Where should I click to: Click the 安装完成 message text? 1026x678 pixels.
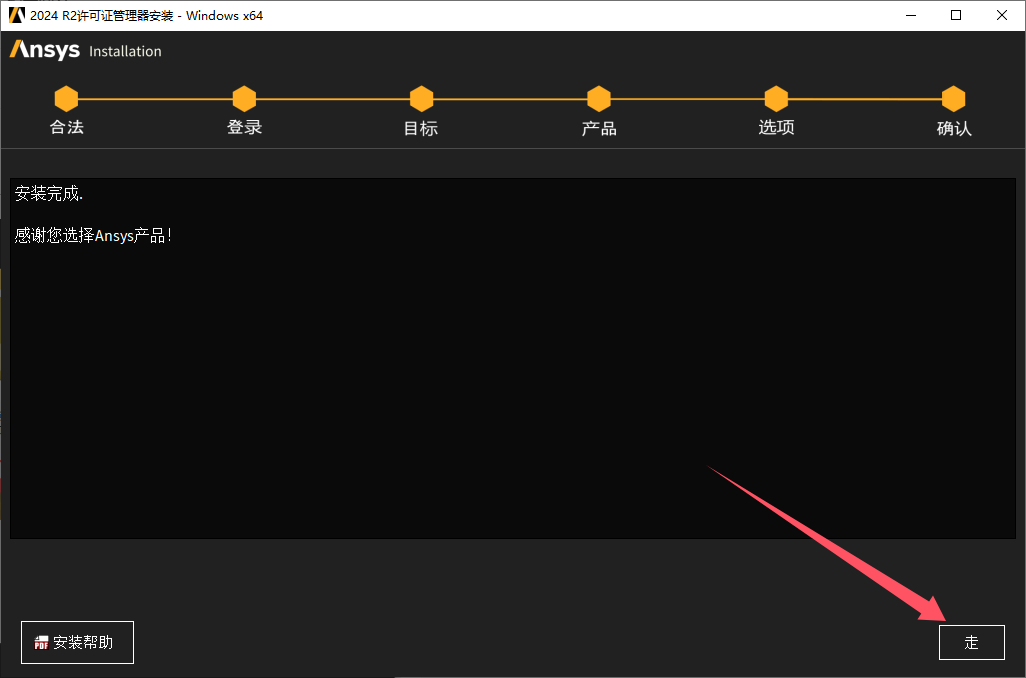(x=49, y=194)
